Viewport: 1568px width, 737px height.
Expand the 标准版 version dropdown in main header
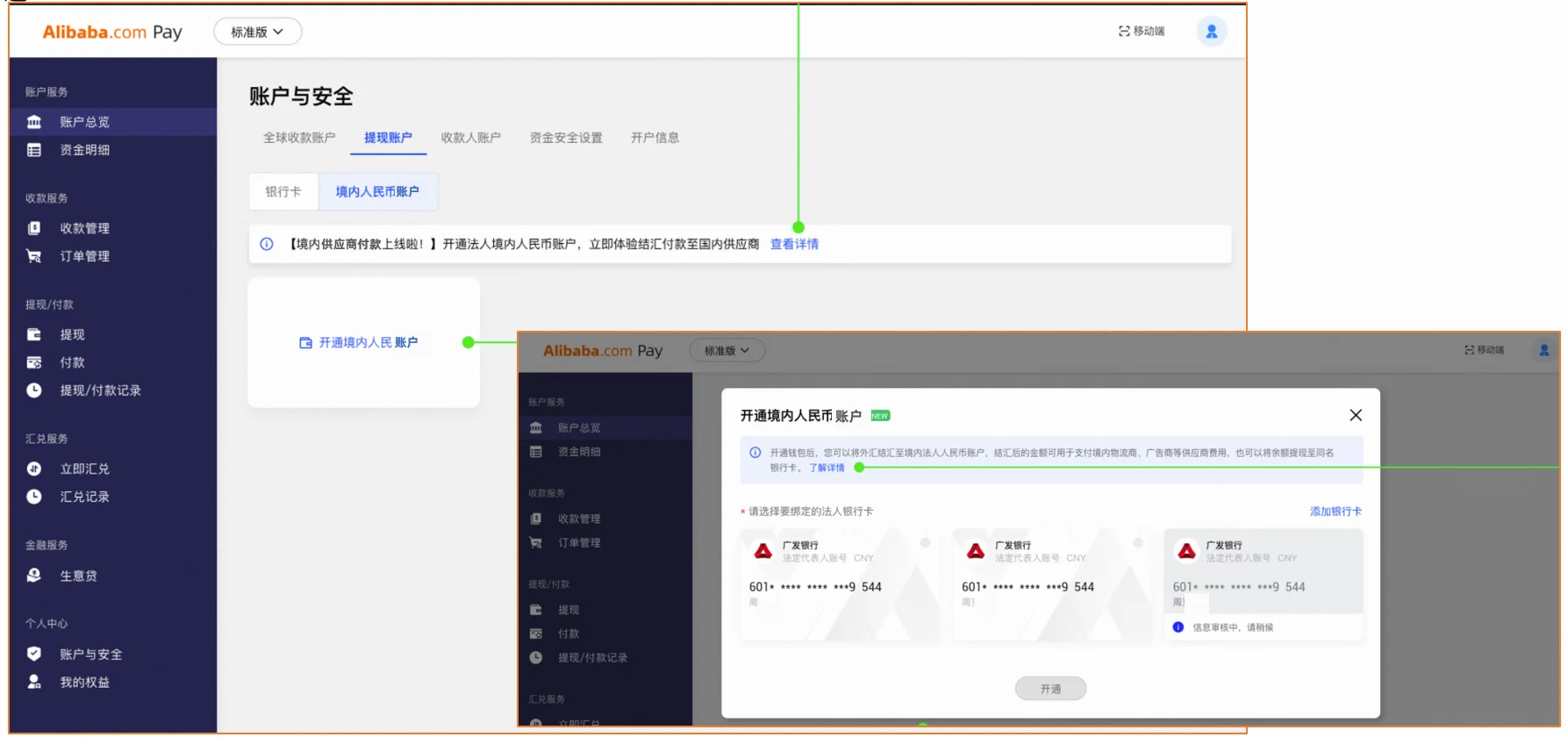click(257, 32)
